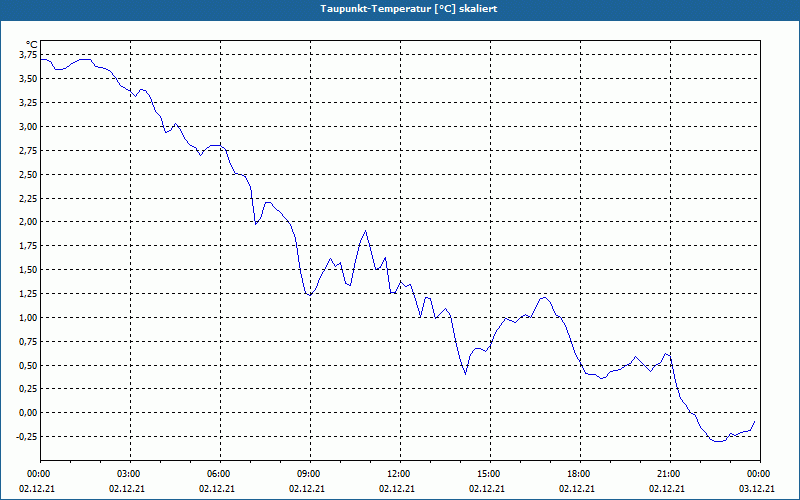
Task: Click the 3,75 y-axis label
Action: click(29, 55)
